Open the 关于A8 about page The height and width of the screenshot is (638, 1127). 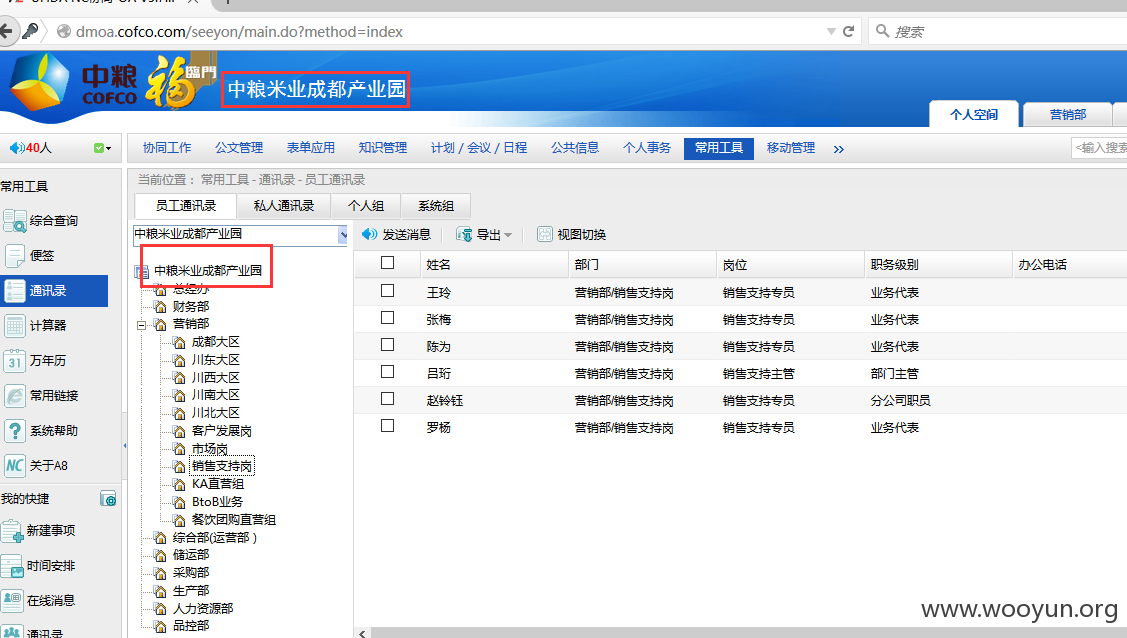[37, 466]
